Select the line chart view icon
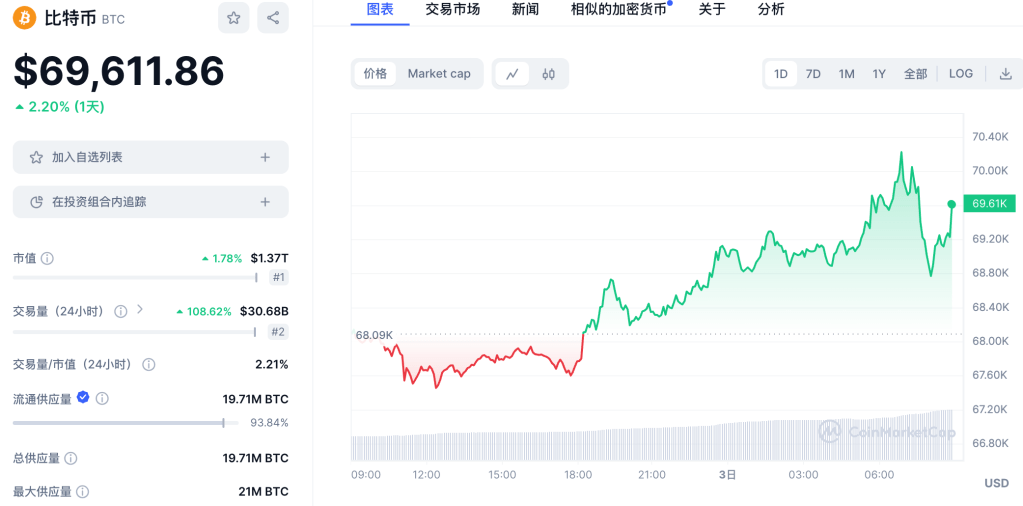The width and height of the screenshot is (1023, 506). coord(512,74)
